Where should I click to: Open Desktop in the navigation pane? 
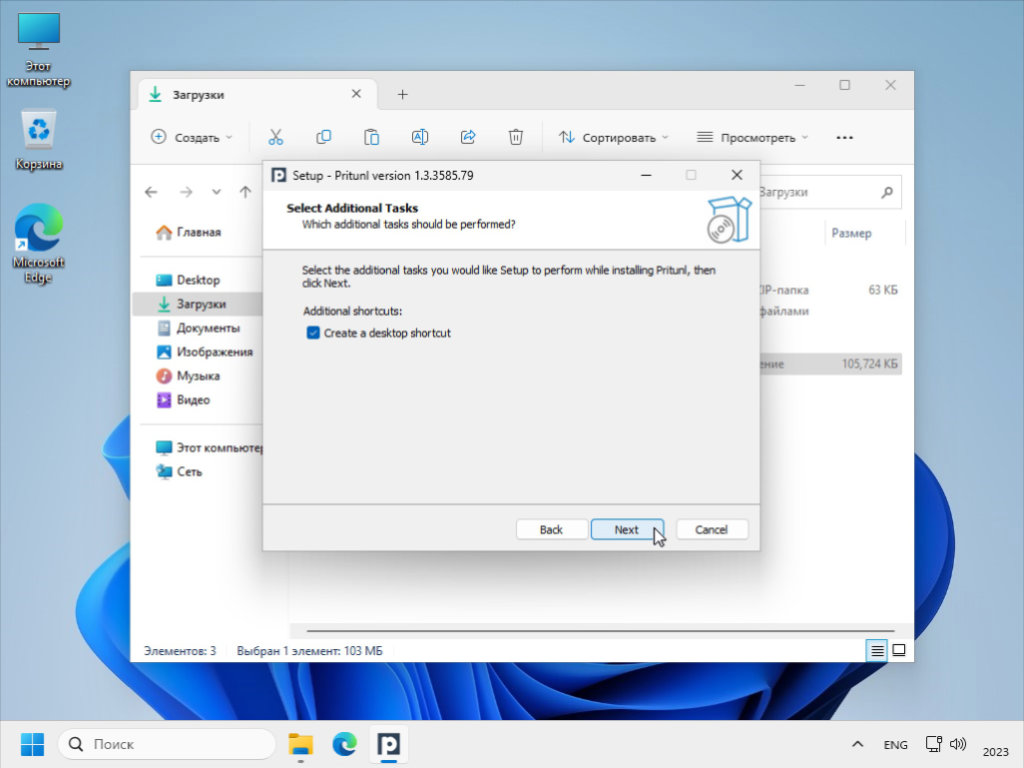[187, 280]
